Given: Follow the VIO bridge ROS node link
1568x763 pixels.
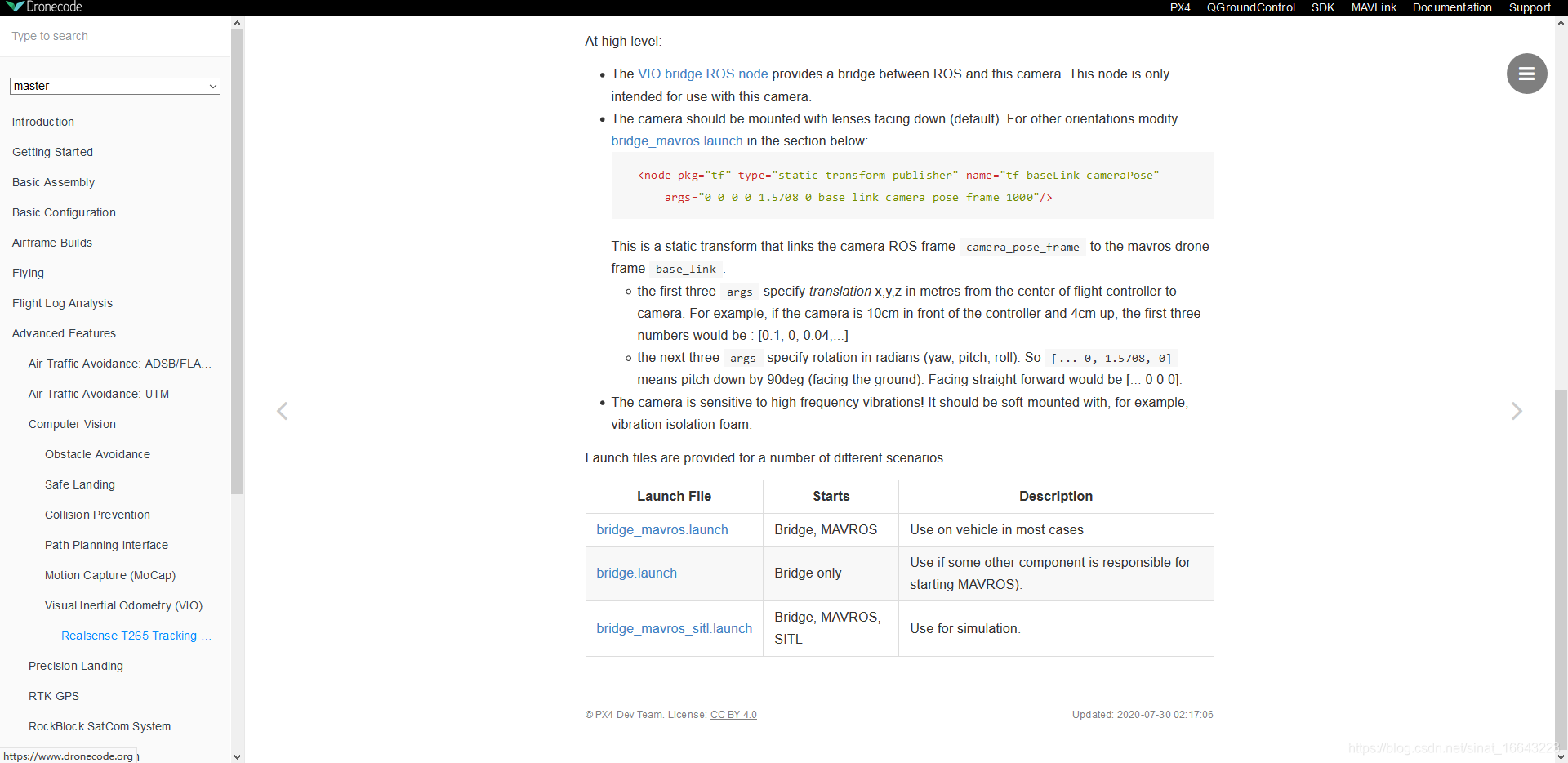Looking at the screenshot, I should click(702, 74).
